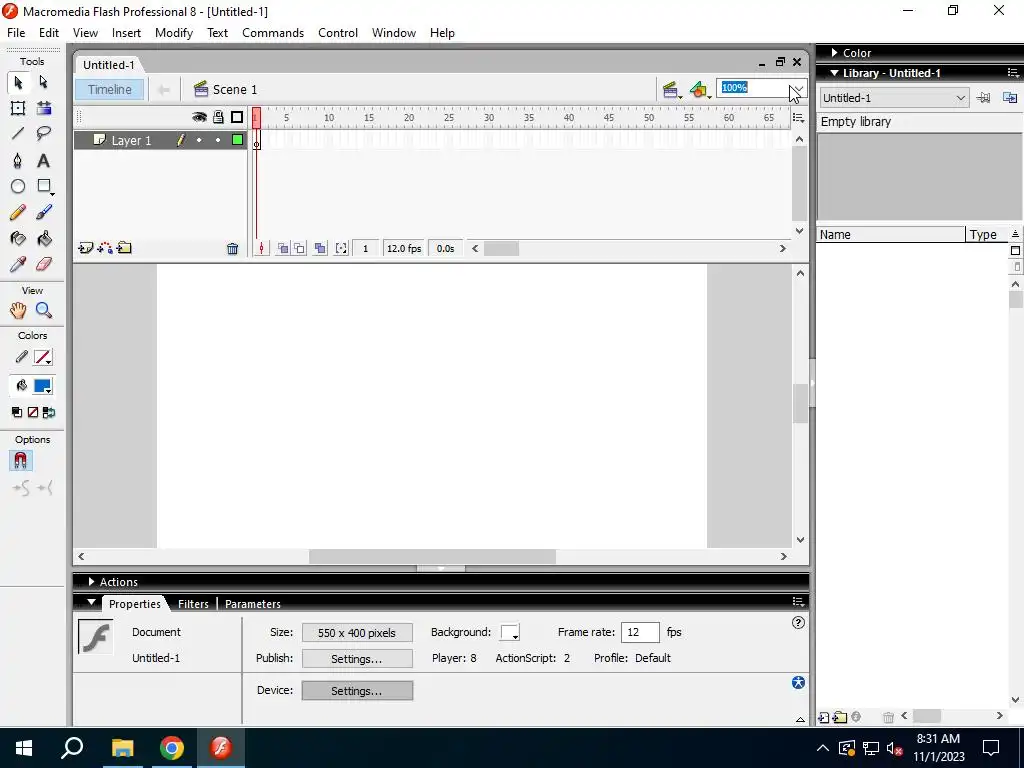Select the Selection (arrow) tool
Image resolution: width=1024 pixels, height=768 pixels.
[x=18, y=82]
